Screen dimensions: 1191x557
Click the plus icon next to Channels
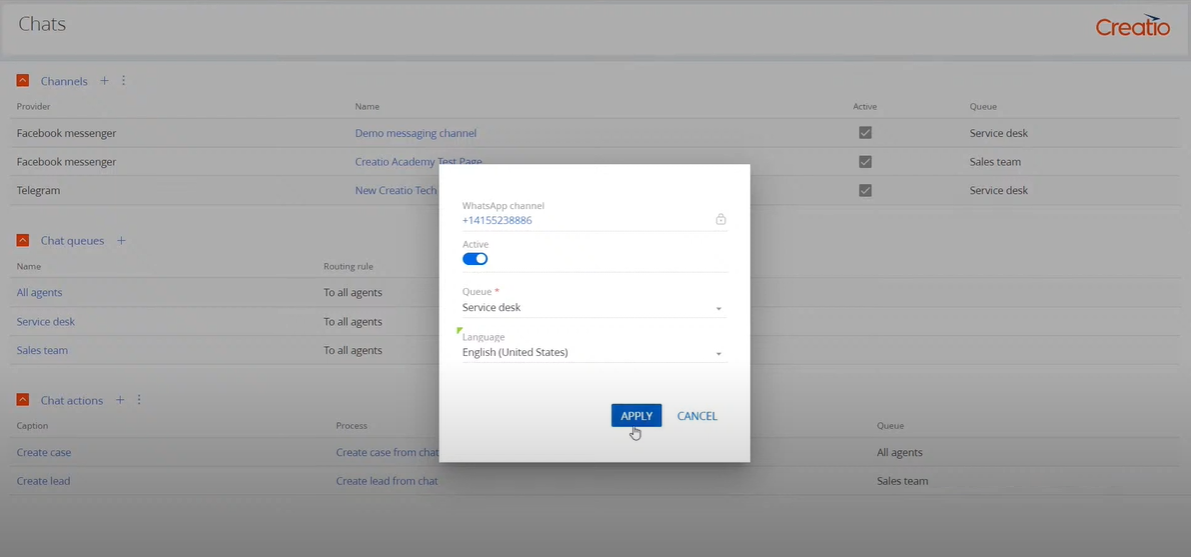105,81
